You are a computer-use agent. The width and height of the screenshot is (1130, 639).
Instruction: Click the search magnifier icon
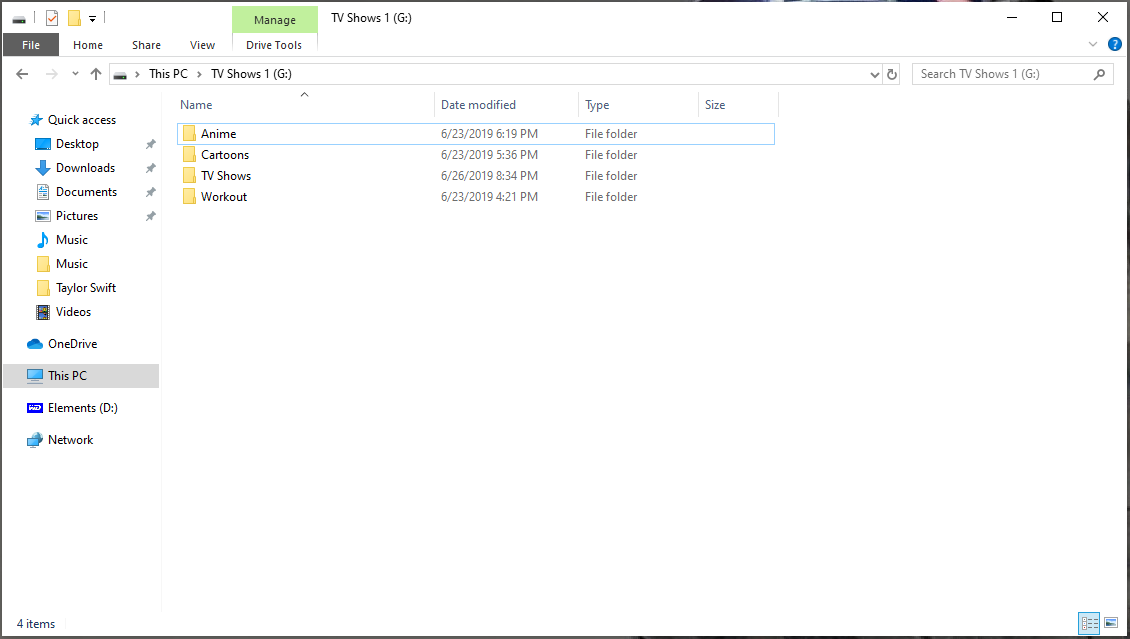point(1099,73)
